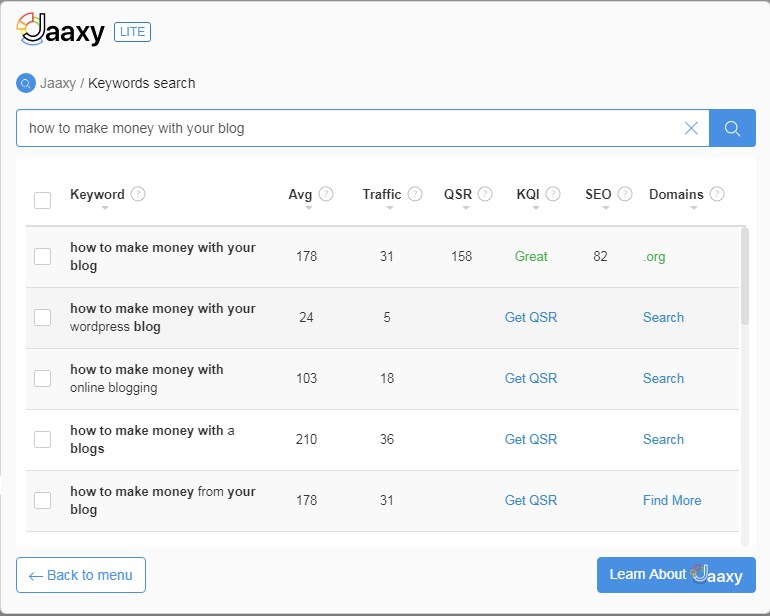This screenshot has width=770, height=616.
Task: Click keyword 'how to make money with a blogs'
Action: (152, 439)
